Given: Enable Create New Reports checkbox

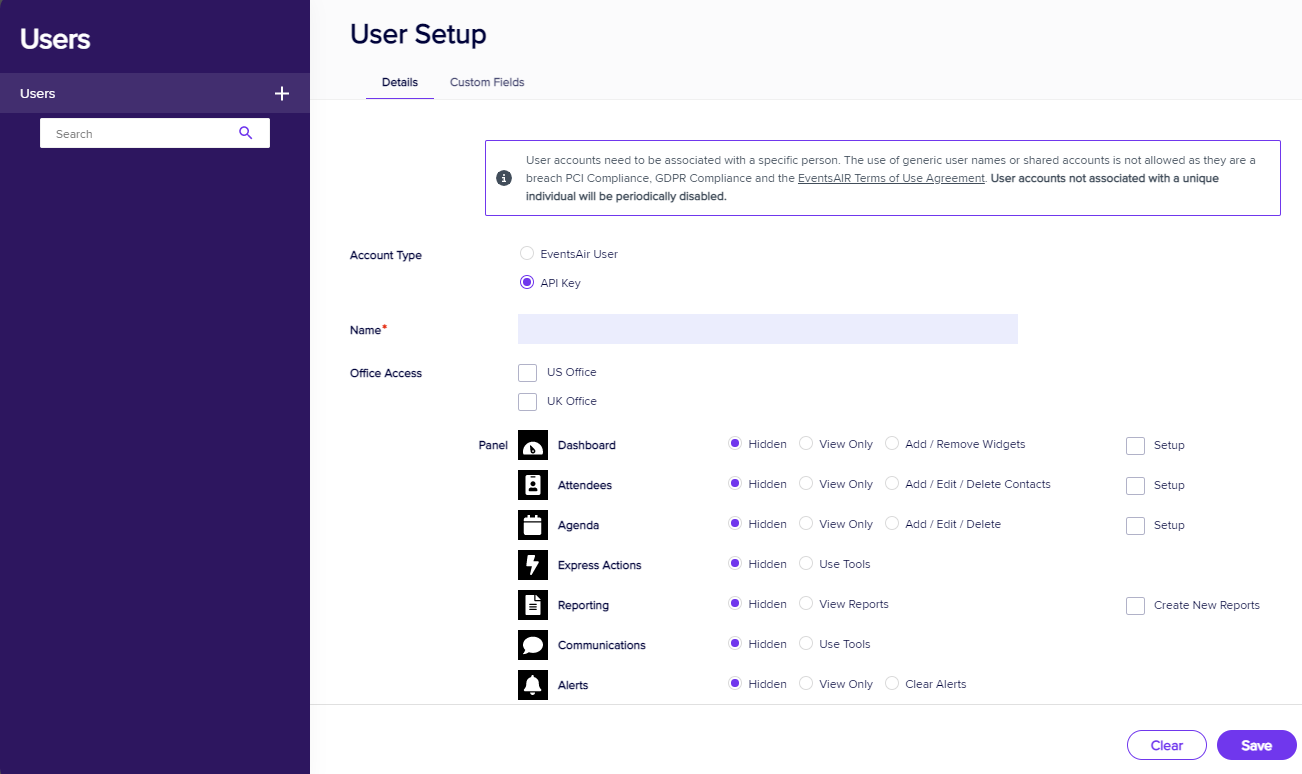Looking at the screenshot, I should click(x=1135, y=606).
